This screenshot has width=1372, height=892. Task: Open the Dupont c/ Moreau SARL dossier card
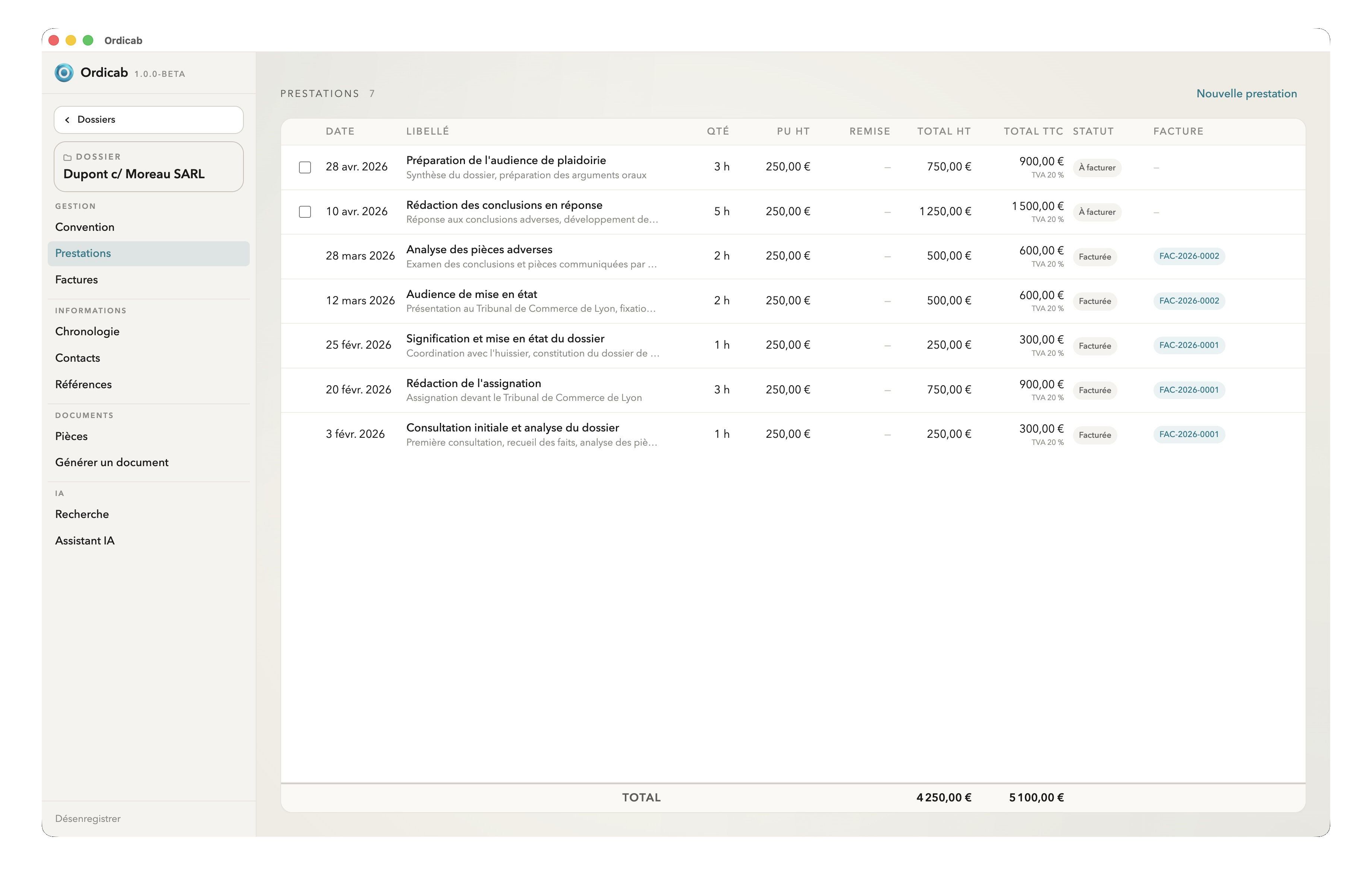pyautogui.click(x=149, y=167)
